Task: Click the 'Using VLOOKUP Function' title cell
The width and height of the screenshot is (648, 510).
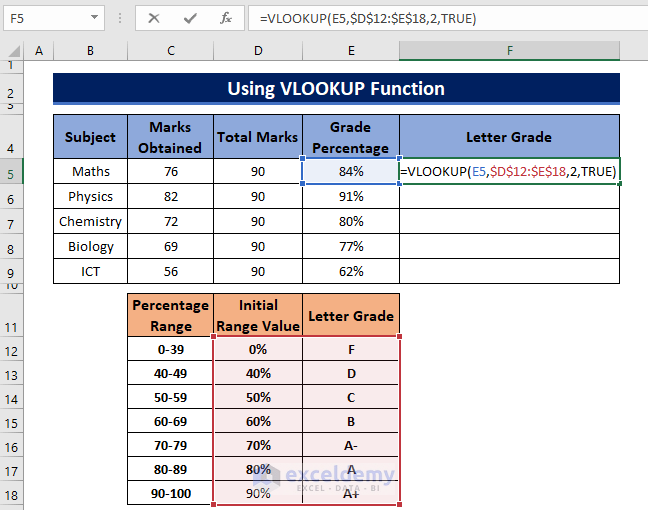Action: point(336,88)
